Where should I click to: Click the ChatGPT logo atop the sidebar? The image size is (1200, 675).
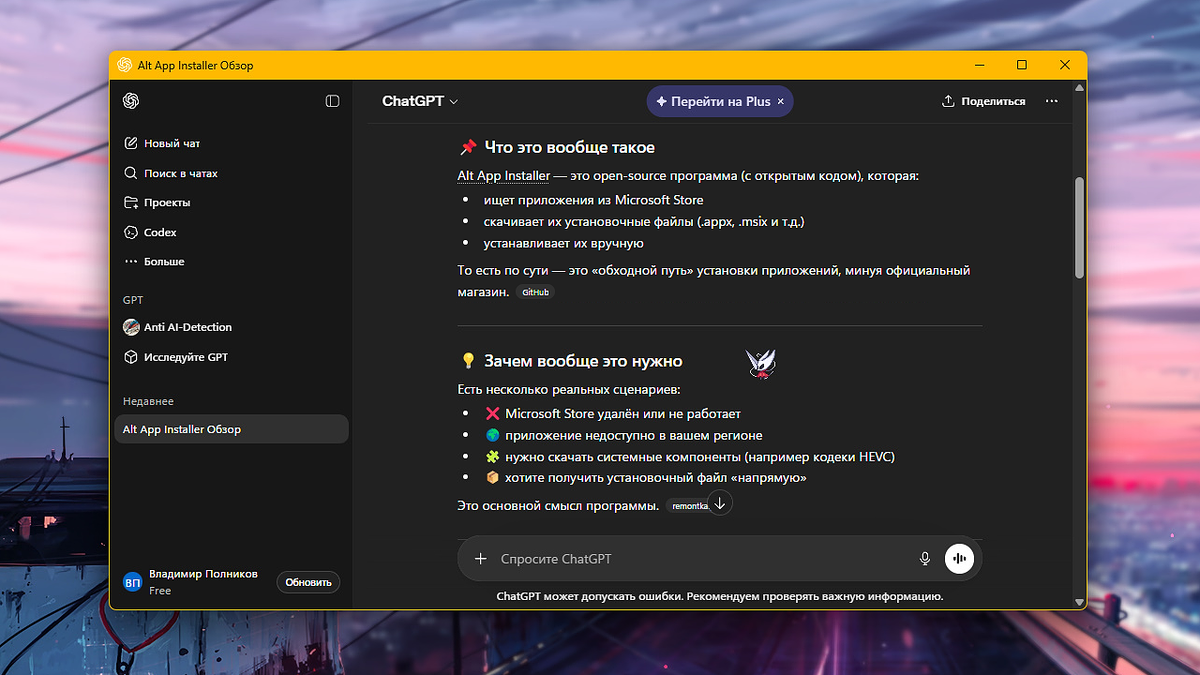[x=131, y=101]
